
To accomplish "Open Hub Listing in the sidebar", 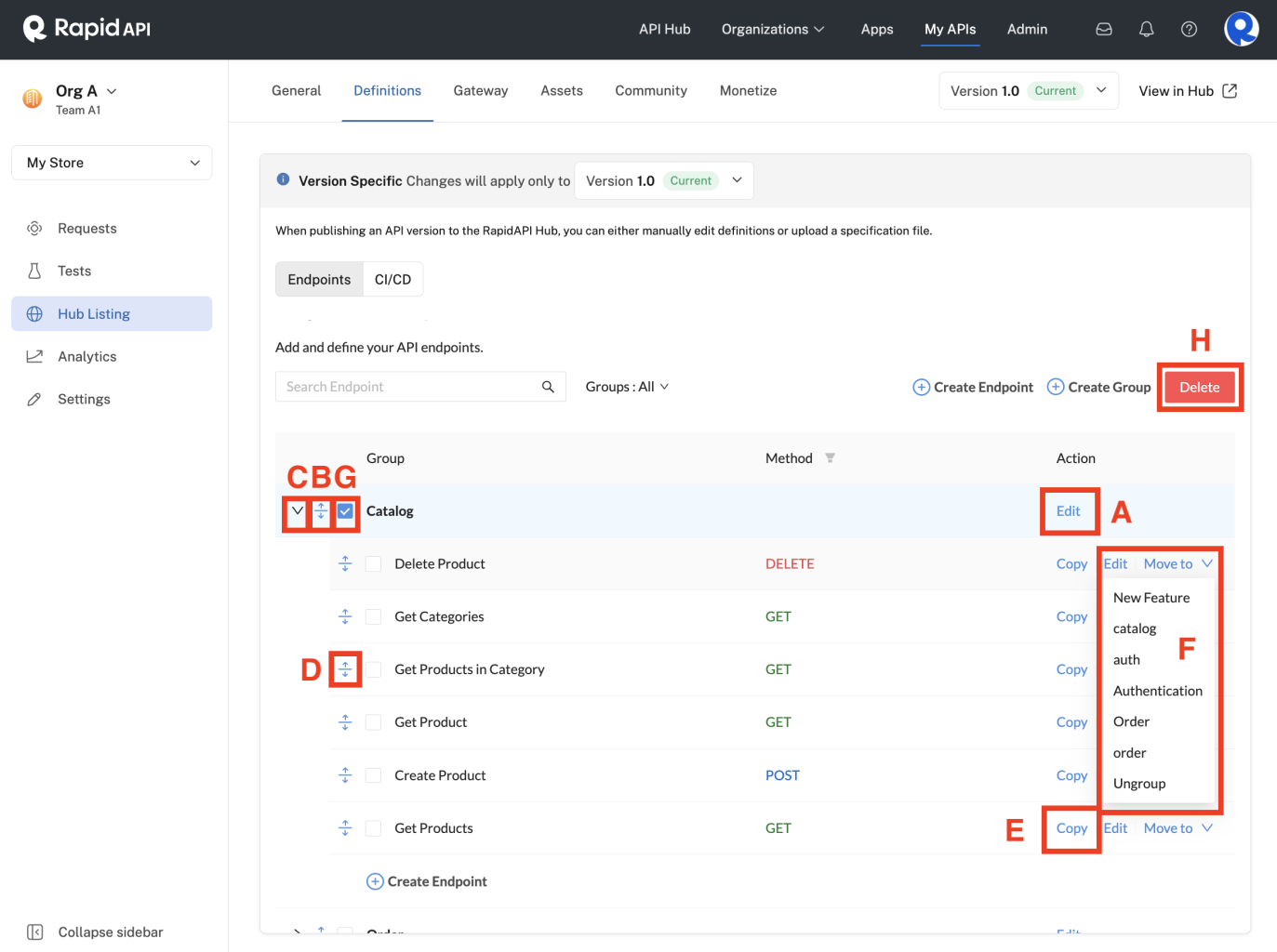I will (x=112, y=314).
